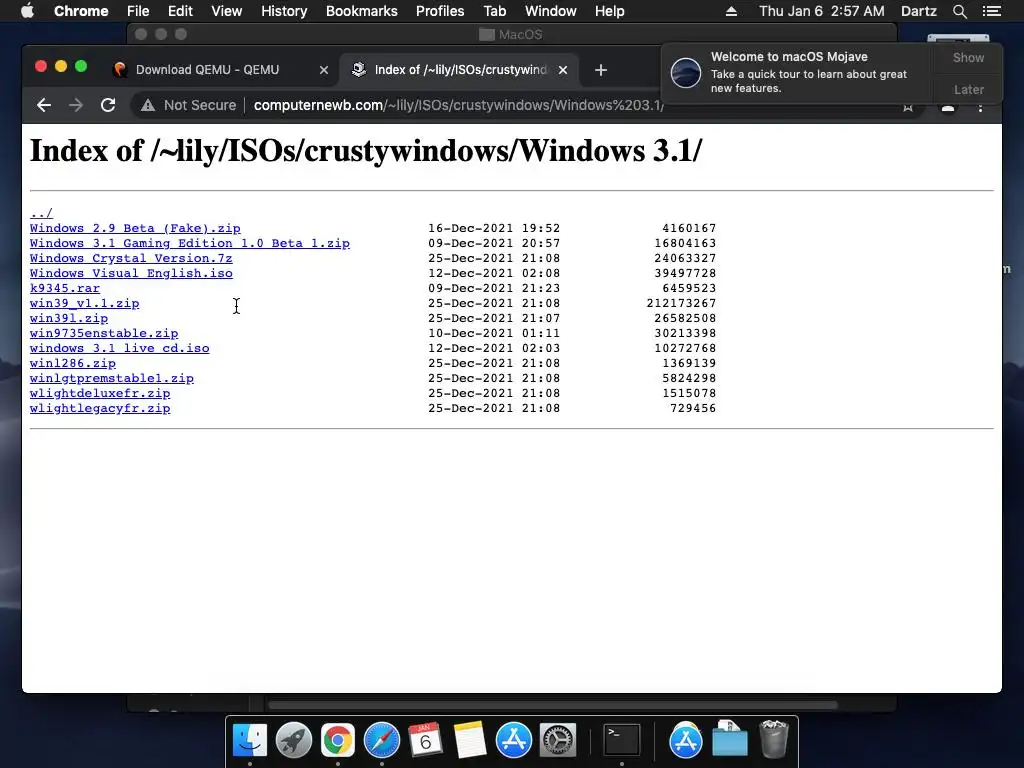Download Windows 2.9 Beta (Fake).zip
Image resolution: width=1024 pixels, height=768 pixels.
(x=135, y=229)
